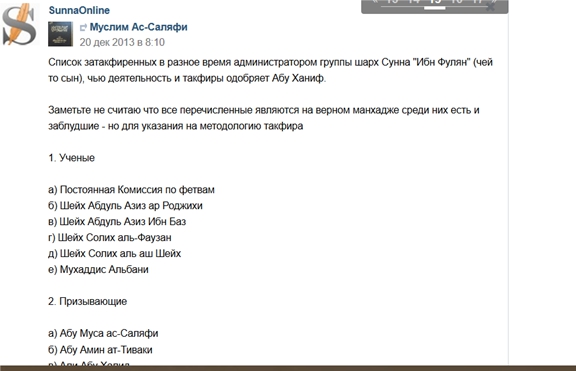Open the dark avatar beside Муслим Ас-Саляфи
The width and height of the screenshot is (576, 371).
coord(60,34)
